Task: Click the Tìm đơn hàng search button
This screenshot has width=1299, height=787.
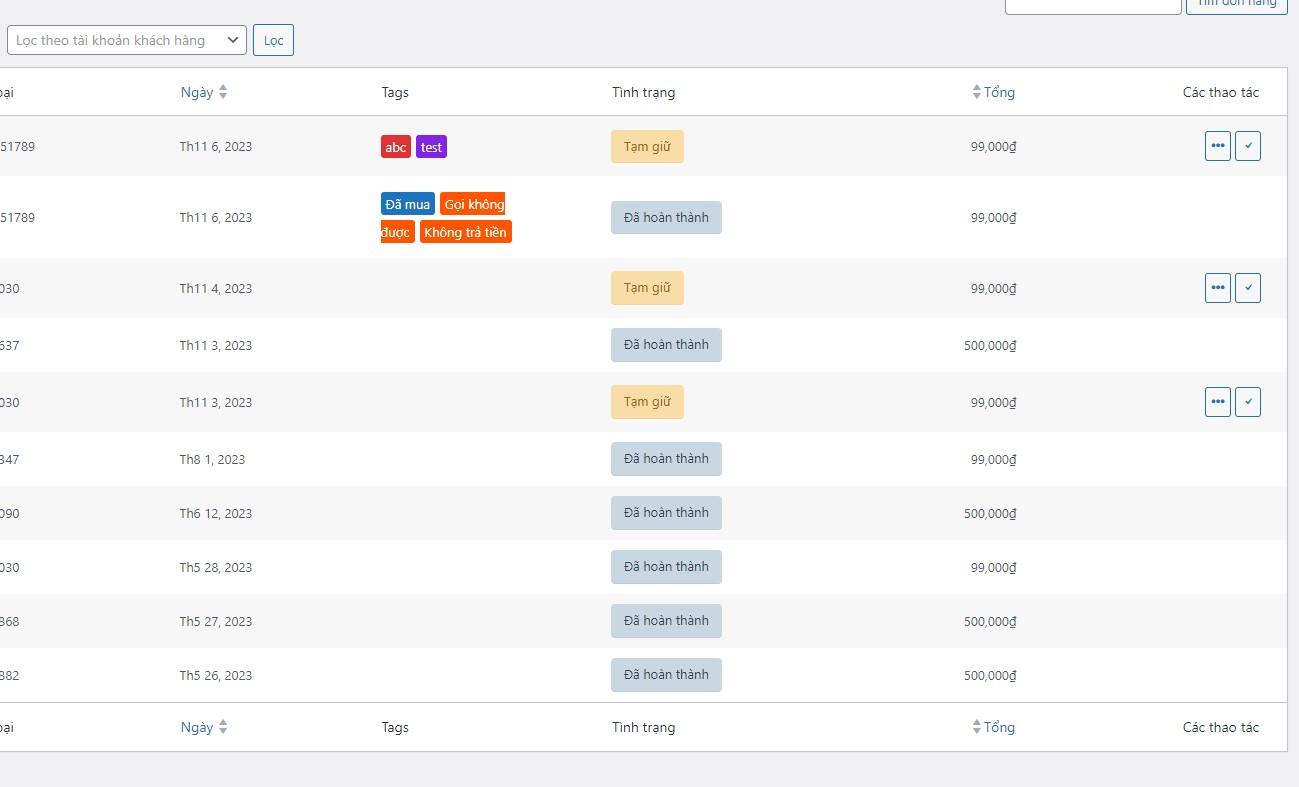Action: click(1237, 4)
